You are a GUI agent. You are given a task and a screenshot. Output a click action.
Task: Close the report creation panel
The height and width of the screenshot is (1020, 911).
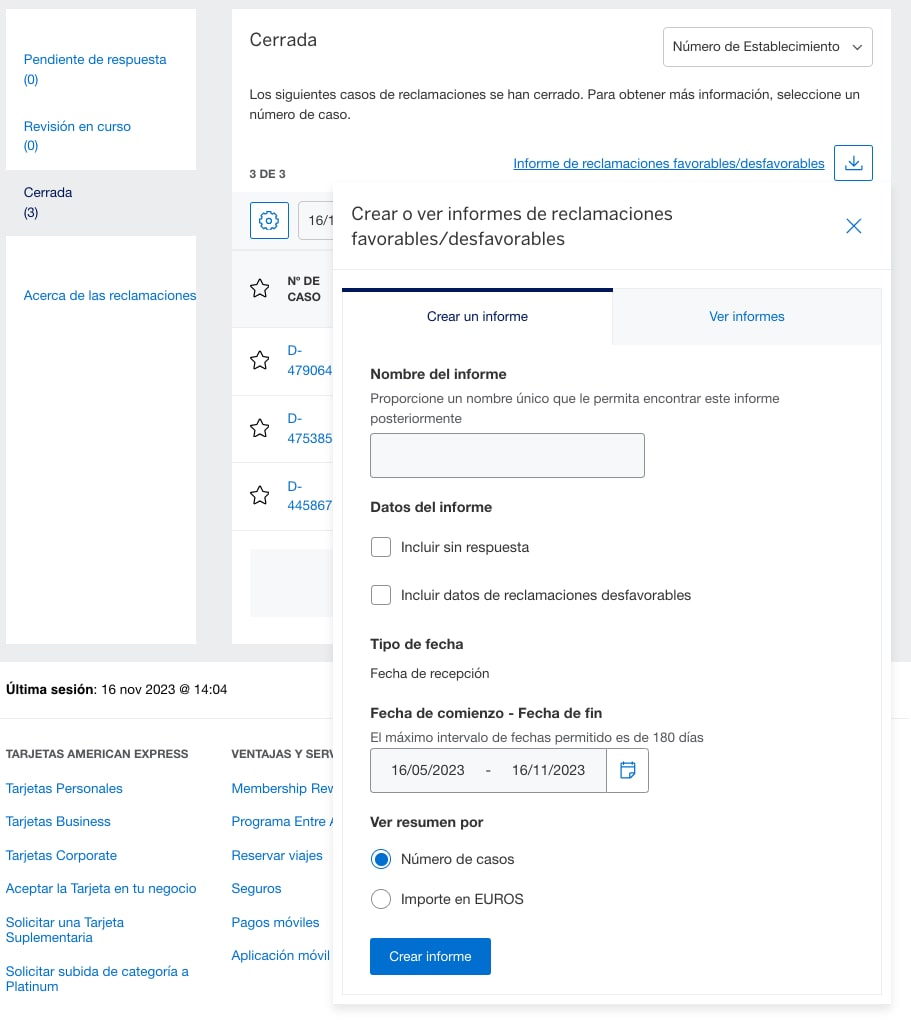[853, 226]
